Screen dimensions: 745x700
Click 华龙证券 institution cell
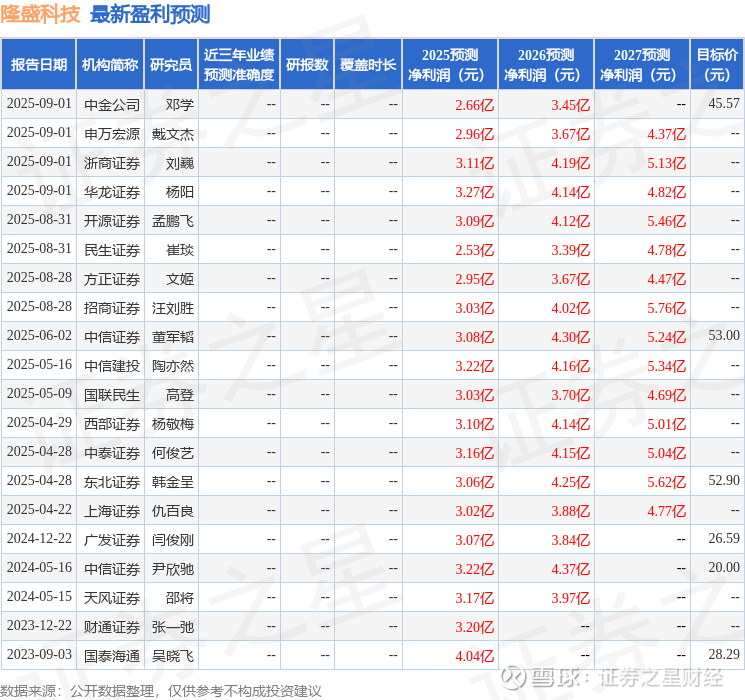[112, 192]
